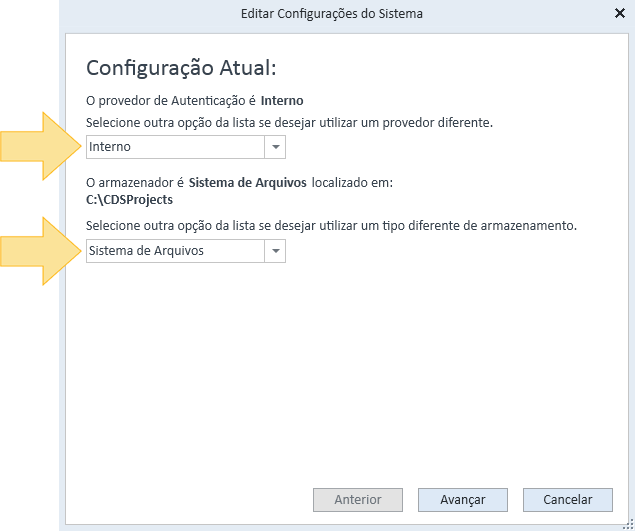Click the yellow arrow pointing to Interno

[x=40, y=146]
